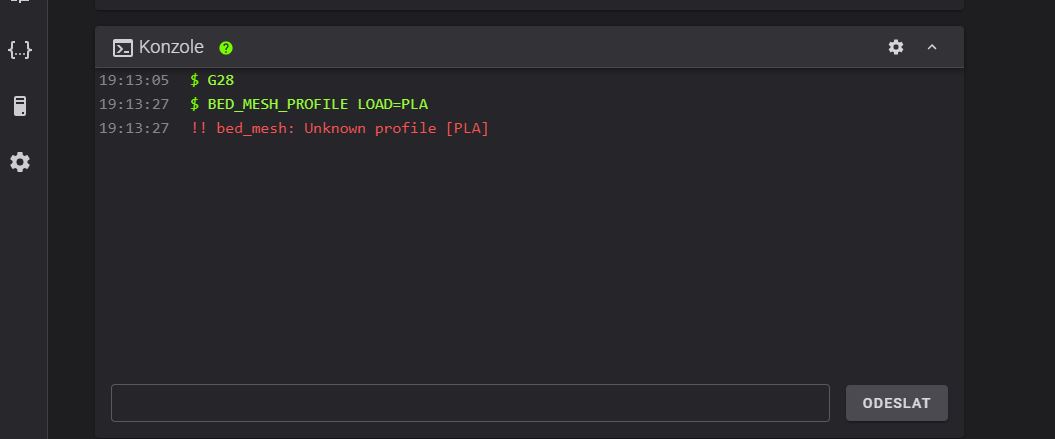The image size is (1055, 439).
Task: Focus the console command input field
Action: click(470, 403)
